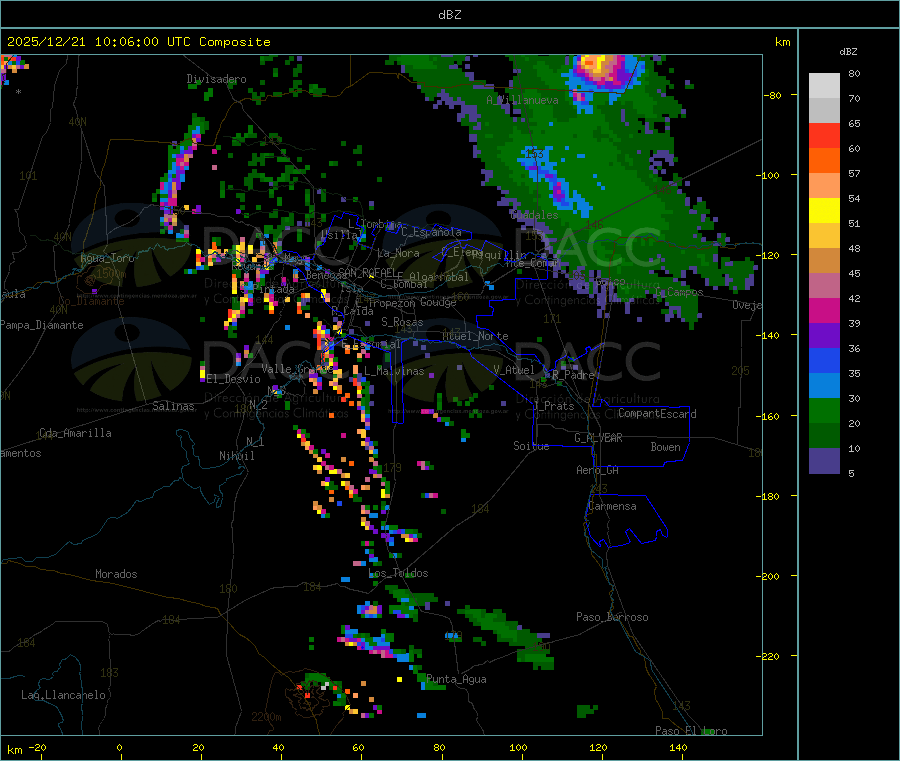Click the timestamp 2025/12/21 10:06:00 UTC Composite
900x761 pixels.
click(138, 42)
